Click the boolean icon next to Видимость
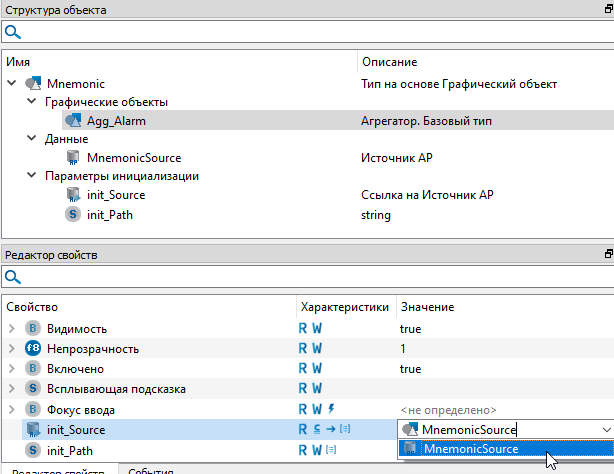 pos(31,329)
